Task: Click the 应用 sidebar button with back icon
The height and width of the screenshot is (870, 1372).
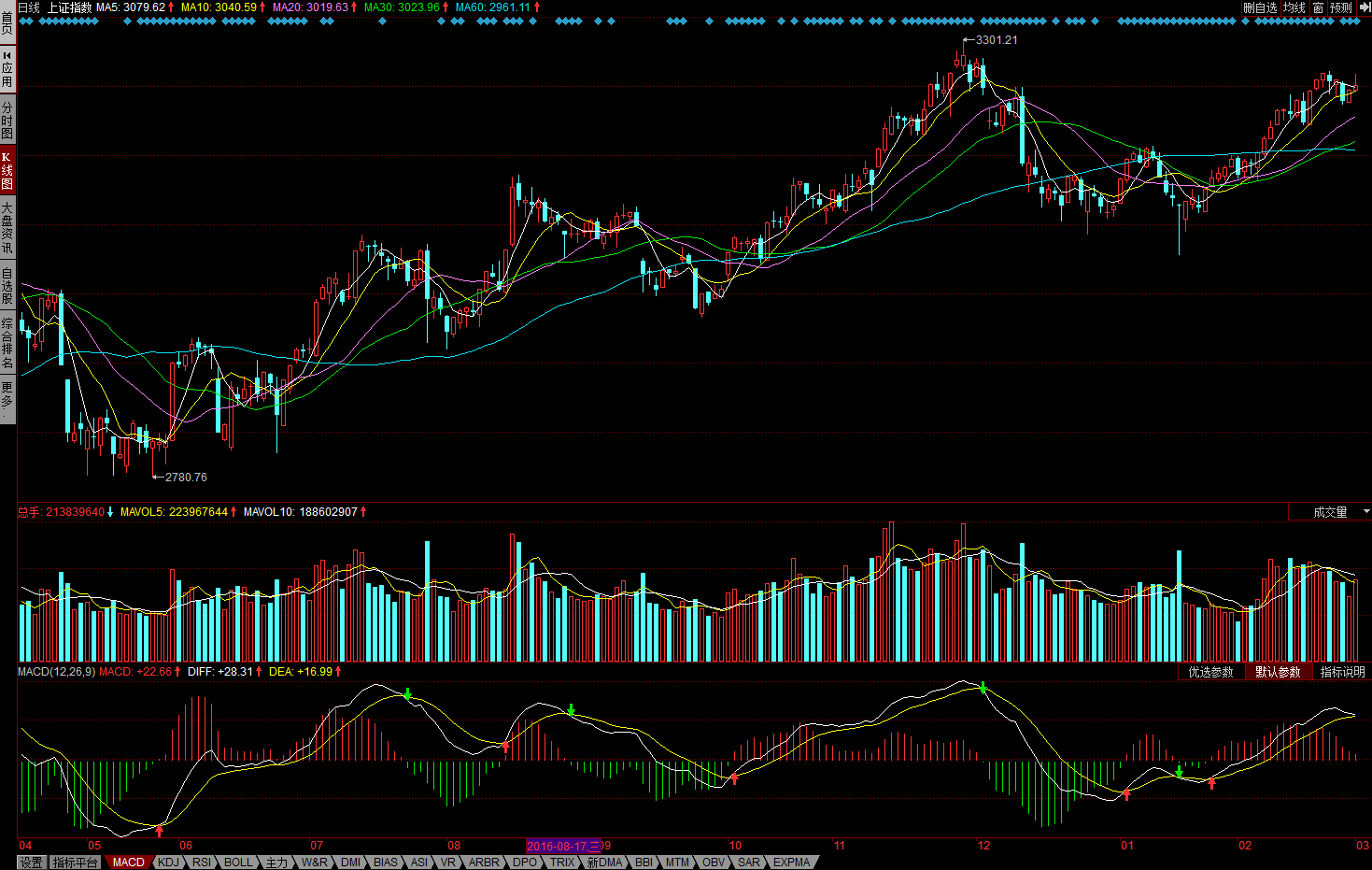Action: (x=7, y=68)
